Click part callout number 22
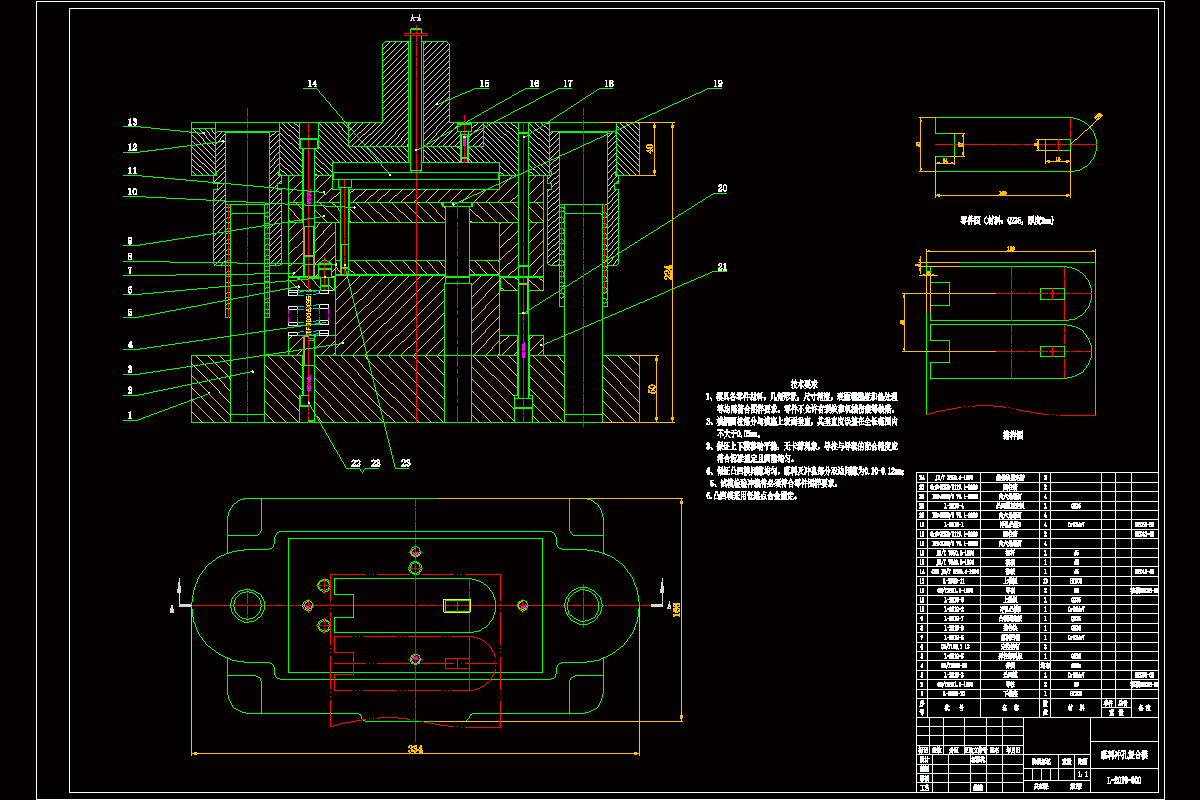1200x800 pixels. (357, 463)
